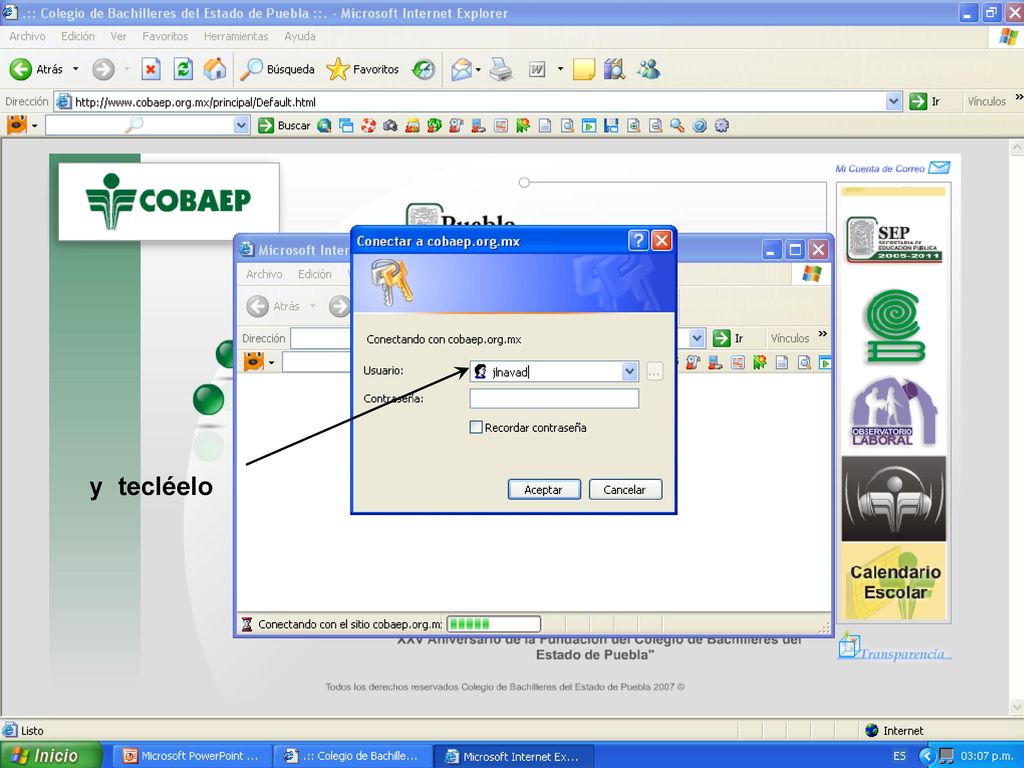Open the Mi Cuenta de Correo link

pos(892,168)
